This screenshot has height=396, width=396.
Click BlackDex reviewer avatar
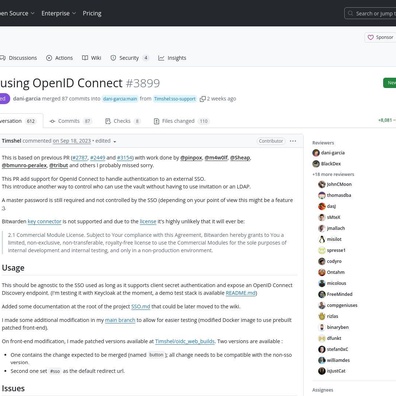[x=316, y=164]
